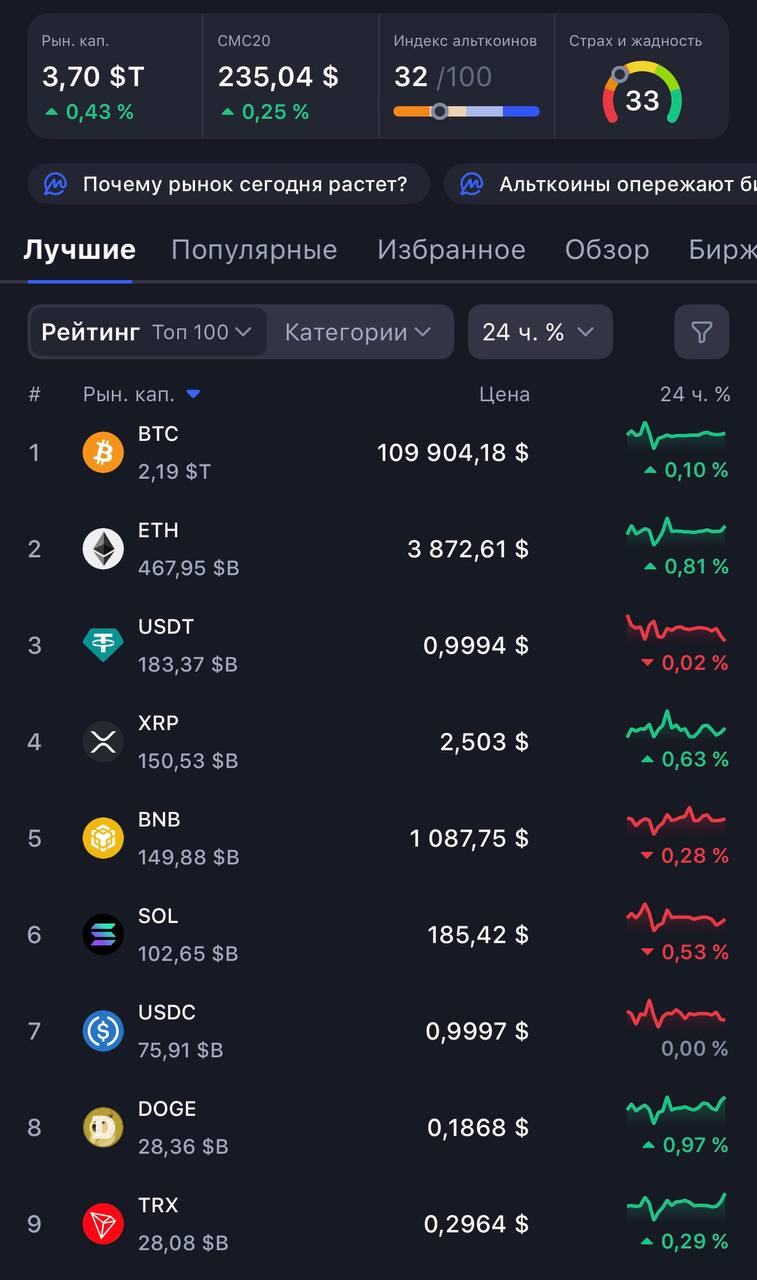Viewport: 757px width, 1280px height.
Task: Open the Обзор tab
Action: pos(607,250)
